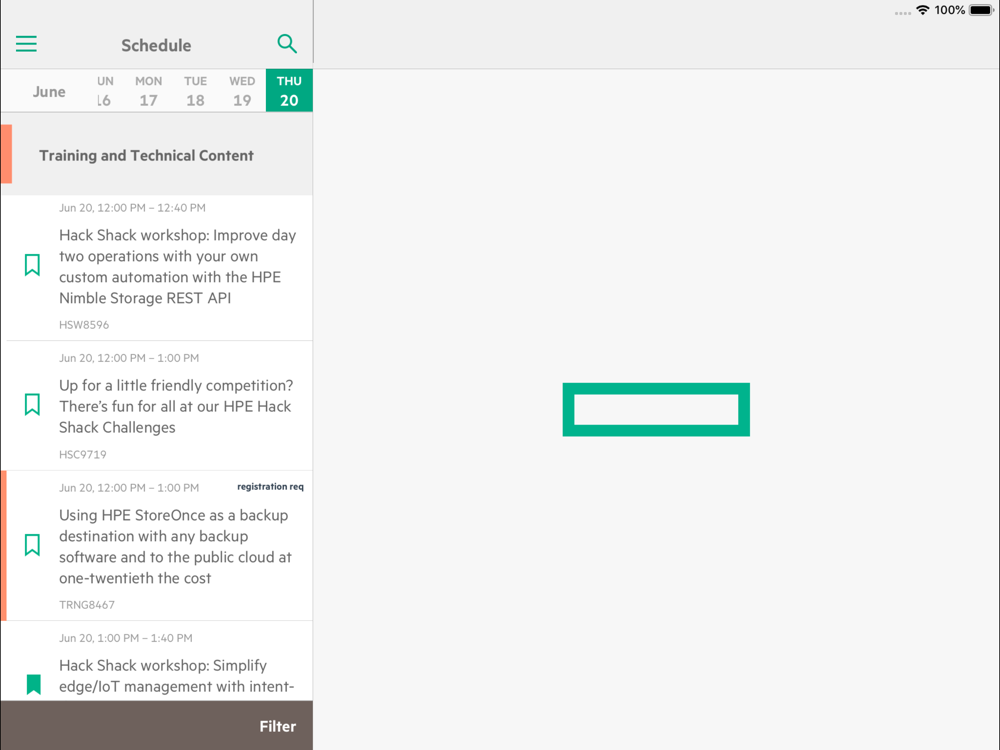This screenshot has height=750, width=1000.
Task: Tap the battery status icon
Action: [x=981, y=10]
